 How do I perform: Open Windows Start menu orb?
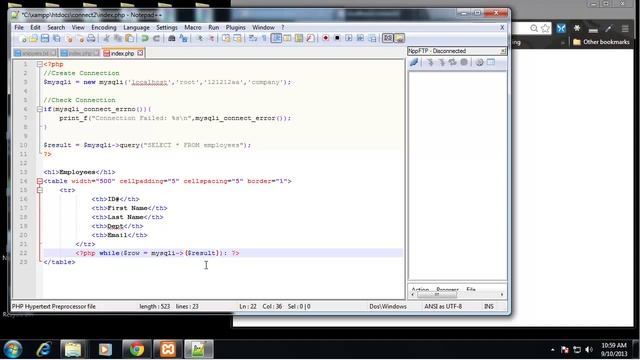13,349
